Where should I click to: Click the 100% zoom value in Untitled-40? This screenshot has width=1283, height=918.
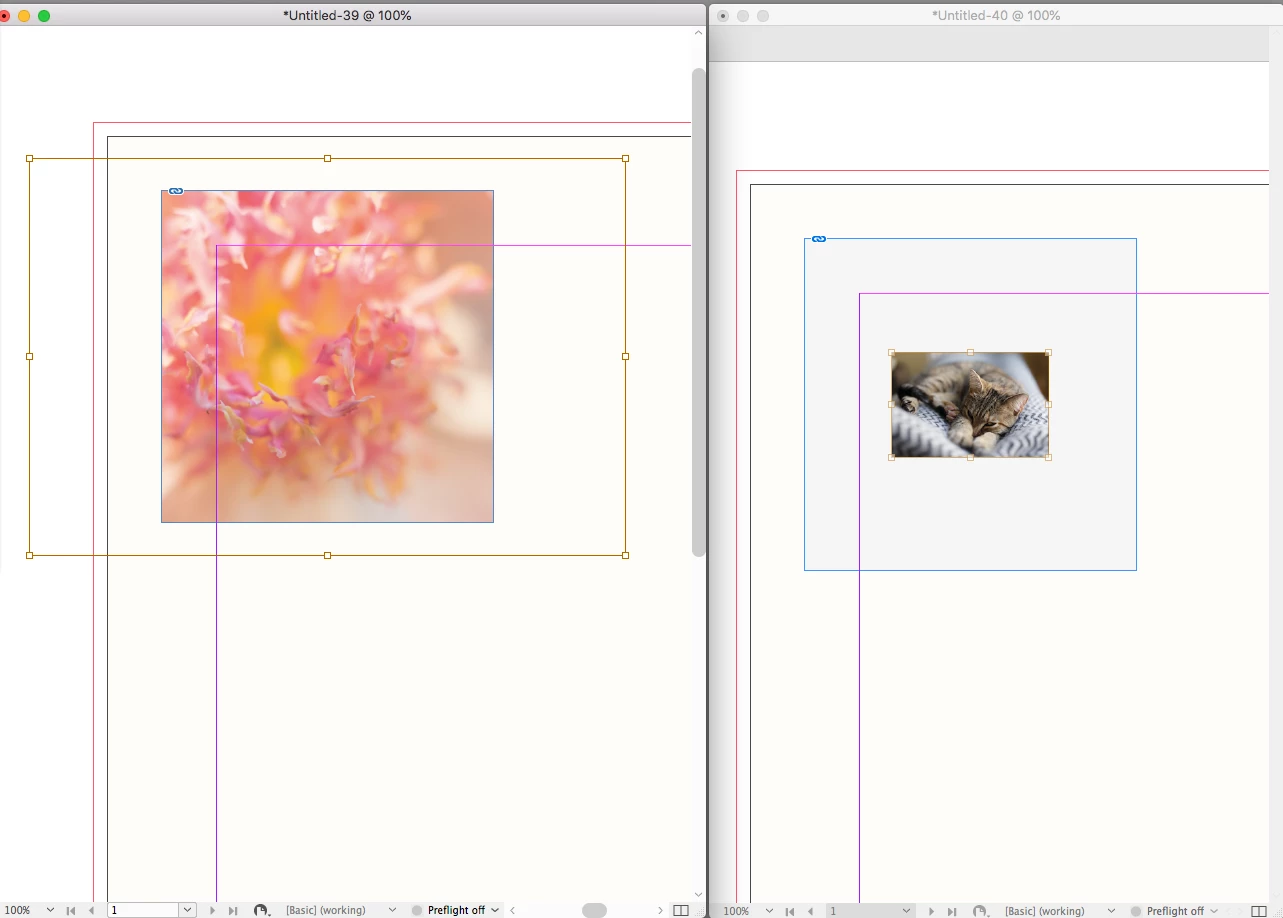[x=736, y=911]
